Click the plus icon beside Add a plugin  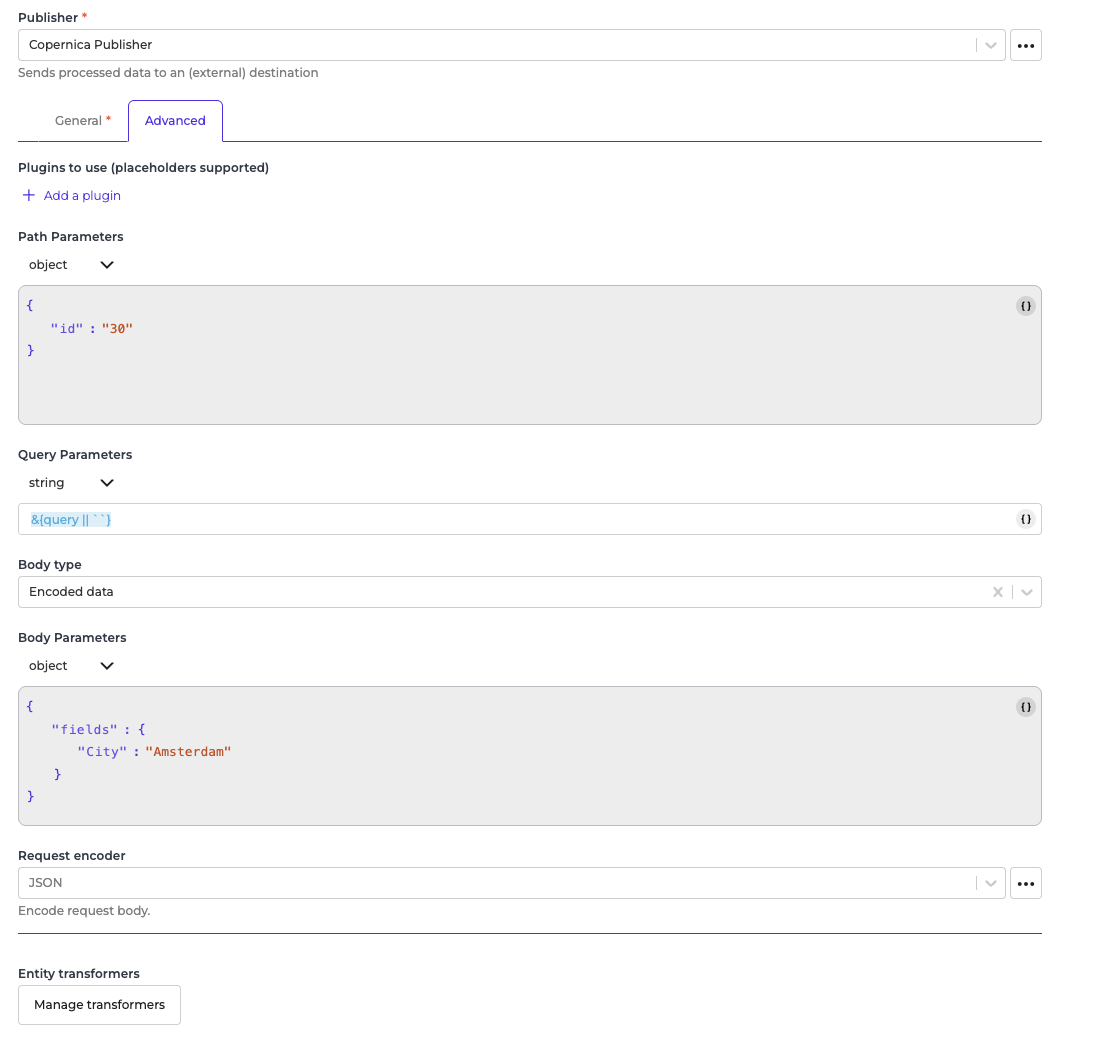click(29, 196)
